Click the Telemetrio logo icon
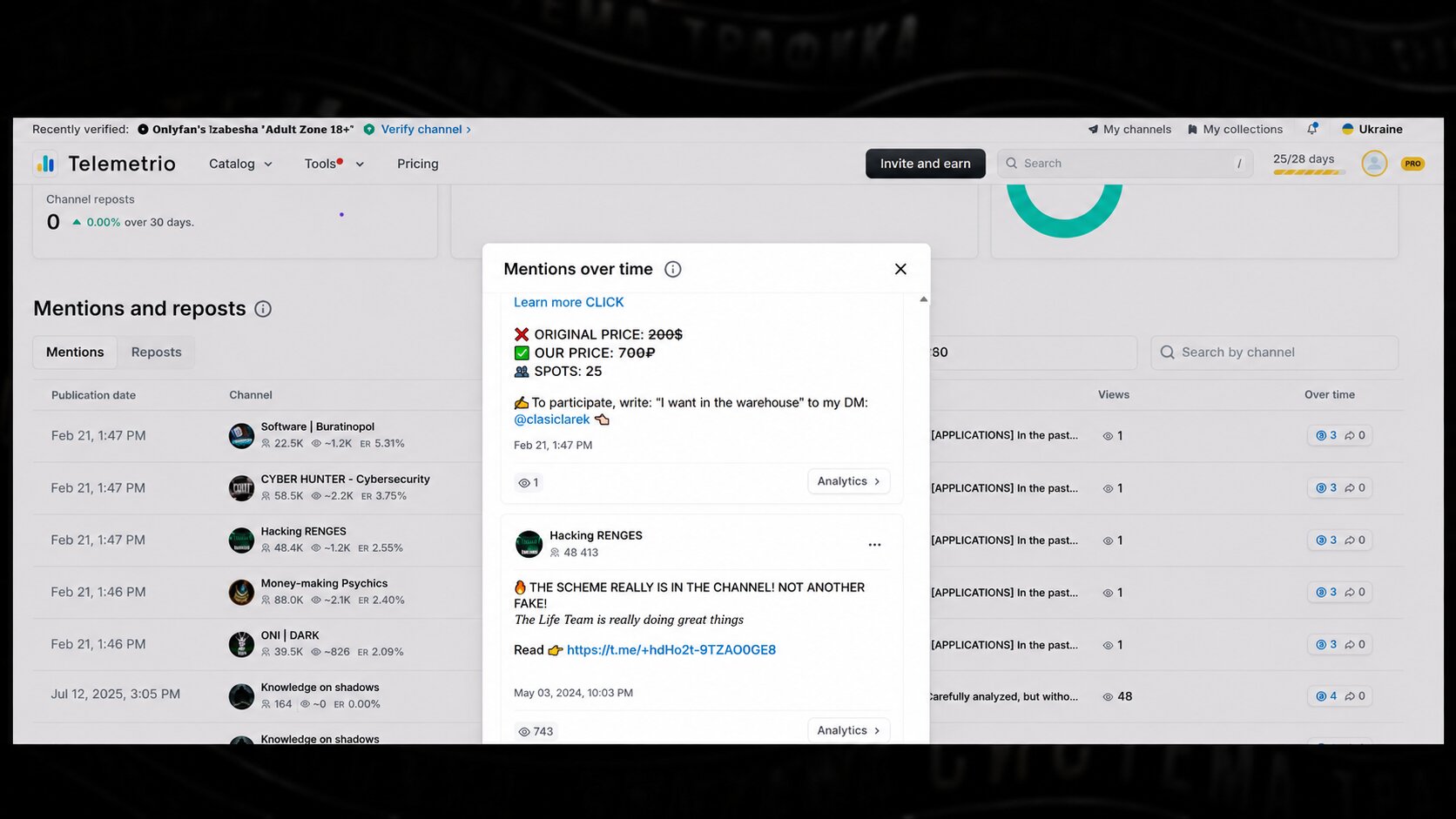This screenshot has height=819, width=1456. pos(45,164)
